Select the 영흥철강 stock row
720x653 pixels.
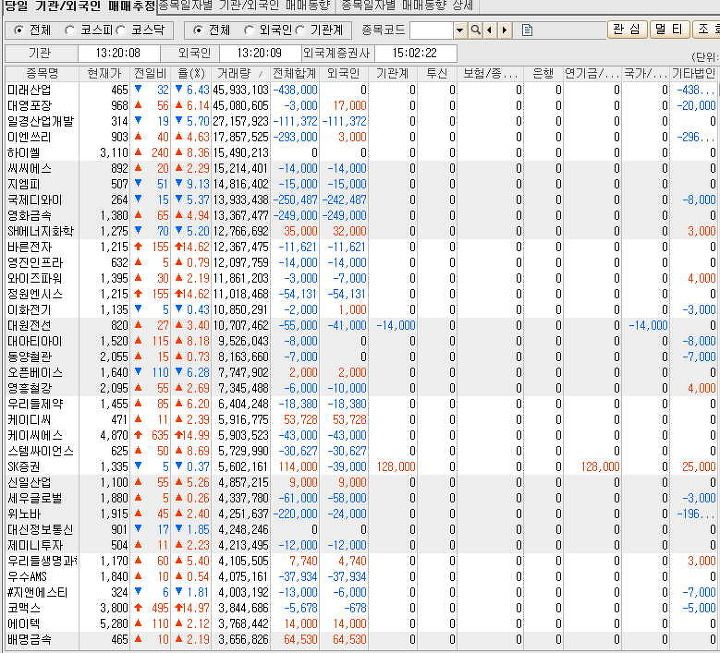point(361,388)
